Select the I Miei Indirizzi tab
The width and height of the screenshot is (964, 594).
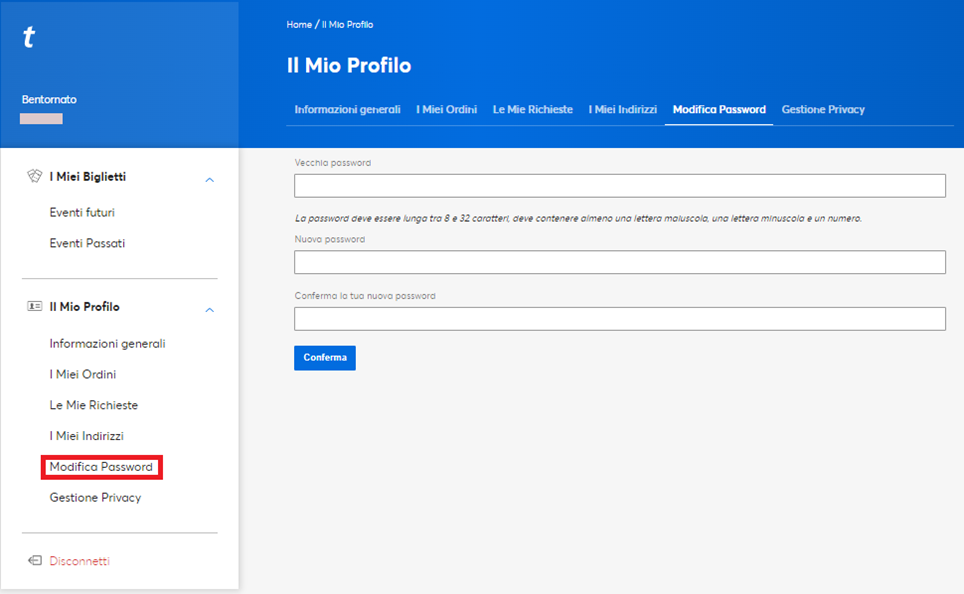(622, 110)
